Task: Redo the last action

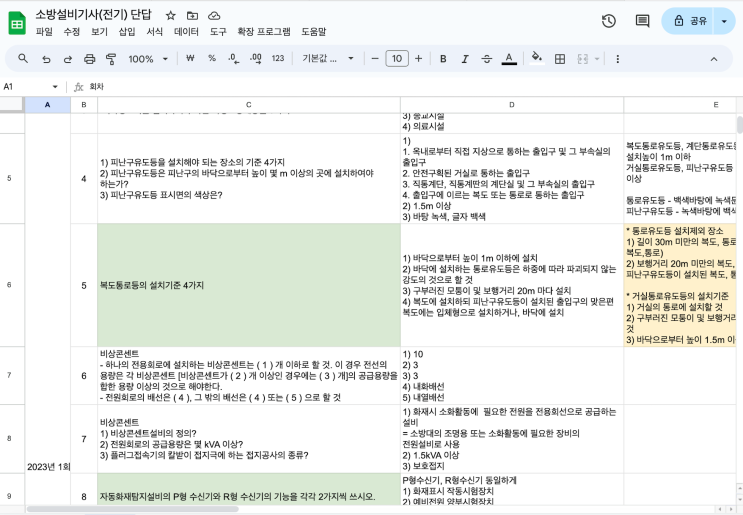Action: [68, 59]
